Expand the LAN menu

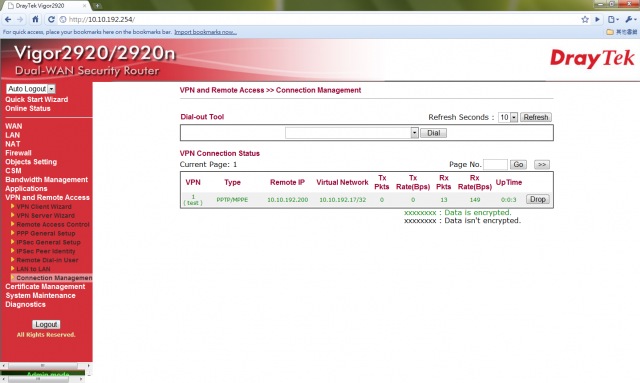pos(12,135)
